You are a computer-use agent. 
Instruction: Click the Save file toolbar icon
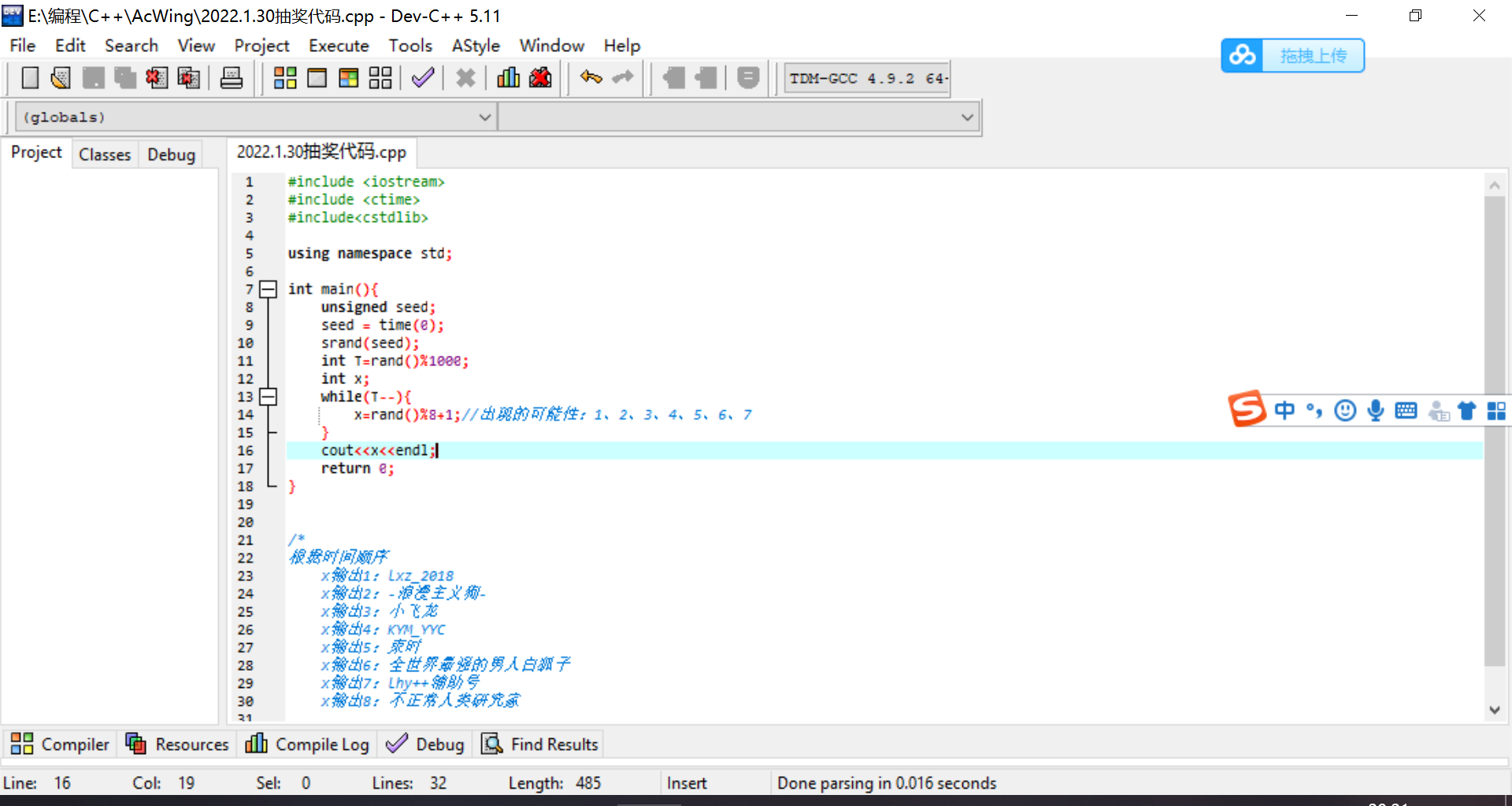[94, 78]
